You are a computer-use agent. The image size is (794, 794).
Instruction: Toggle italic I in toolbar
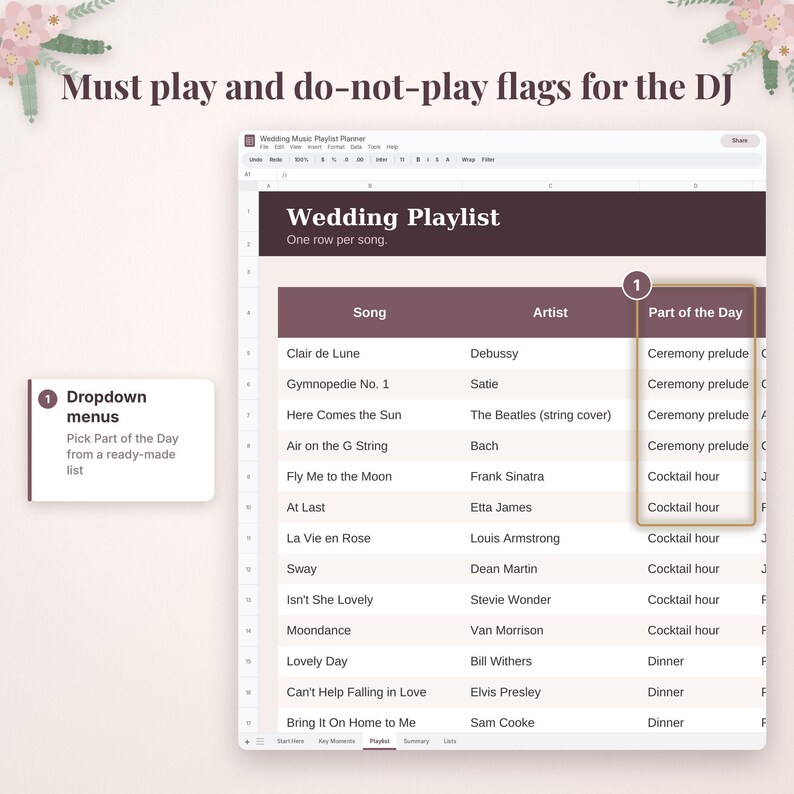point(428,160)
